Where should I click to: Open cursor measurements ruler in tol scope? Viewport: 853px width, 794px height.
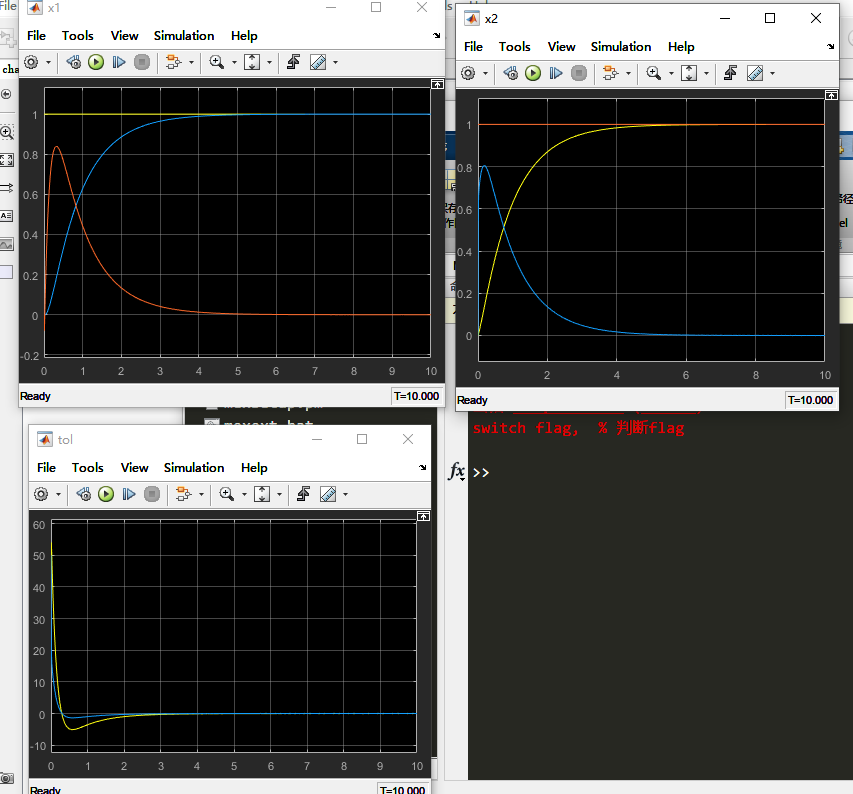(x=328, y=494)
